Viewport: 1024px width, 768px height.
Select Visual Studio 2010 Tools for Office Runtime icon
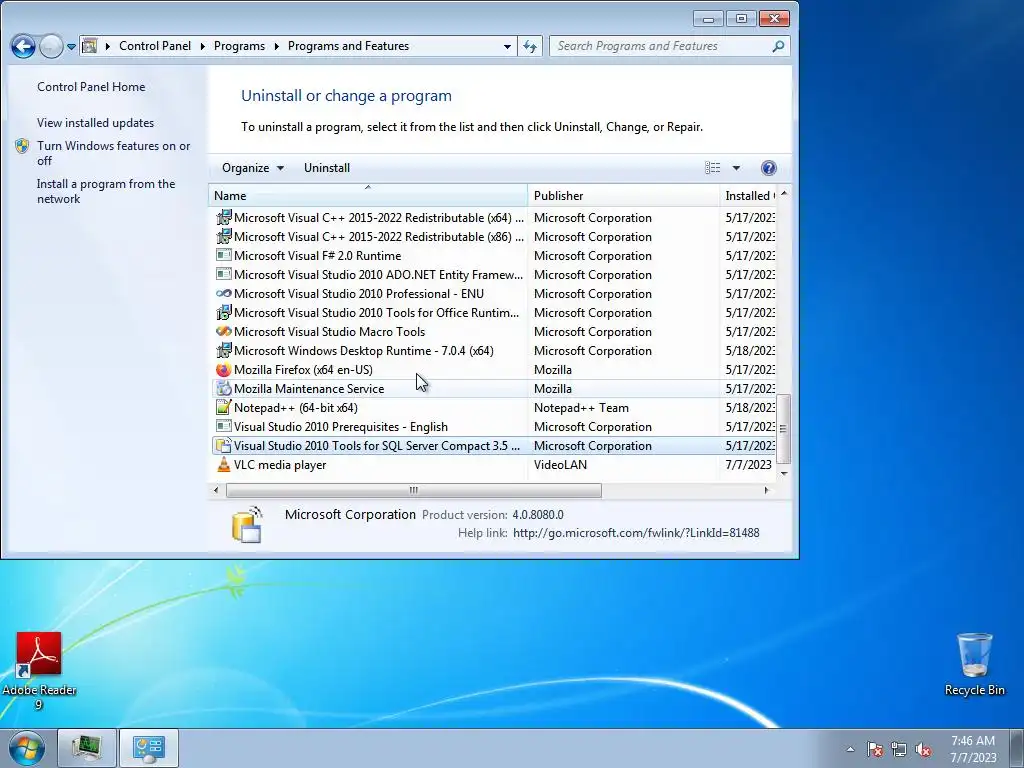[x=223, y=312]
